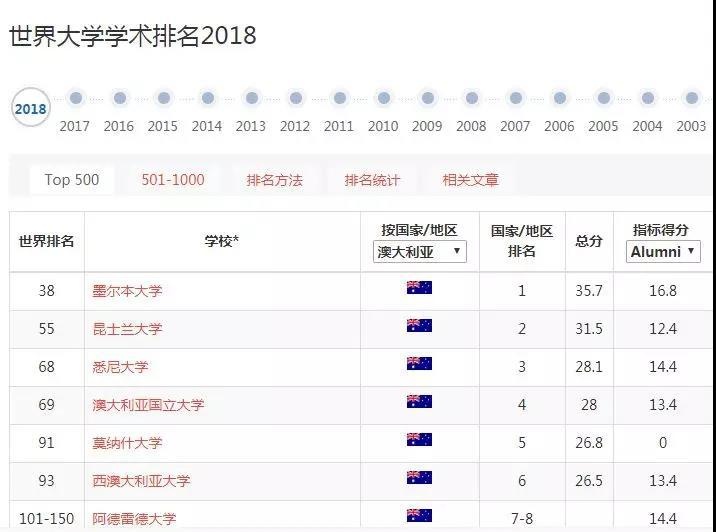This screenshot has width=716, height=532.
Task: Click world rank cell 93
Action: (x=47, y=480)
